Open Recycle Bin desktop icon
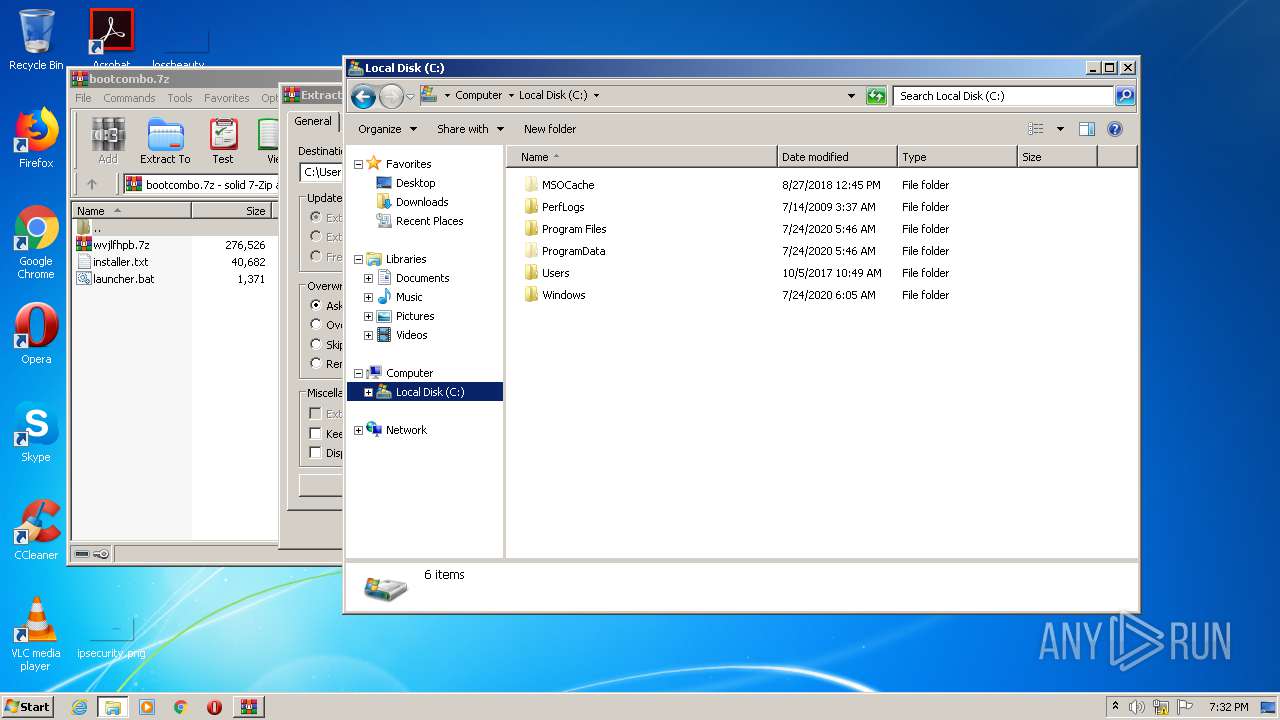This screenshot has width=1280, height=720. 36,40
